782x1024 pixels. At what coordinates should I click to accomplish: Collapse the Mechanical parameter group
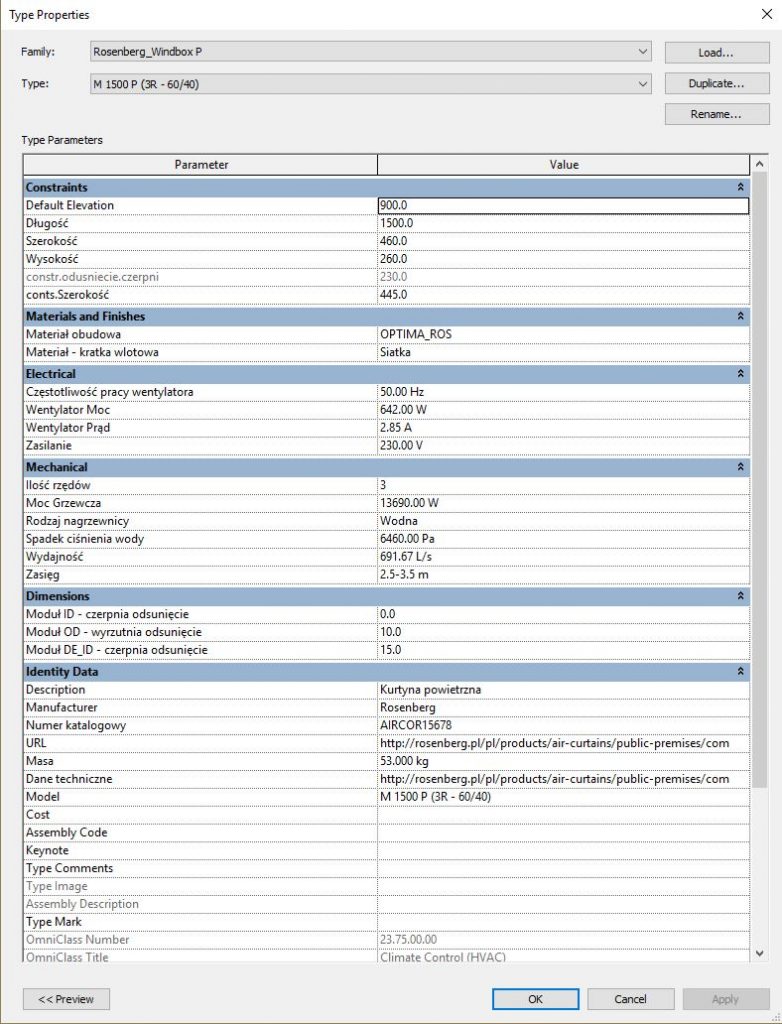740,467
